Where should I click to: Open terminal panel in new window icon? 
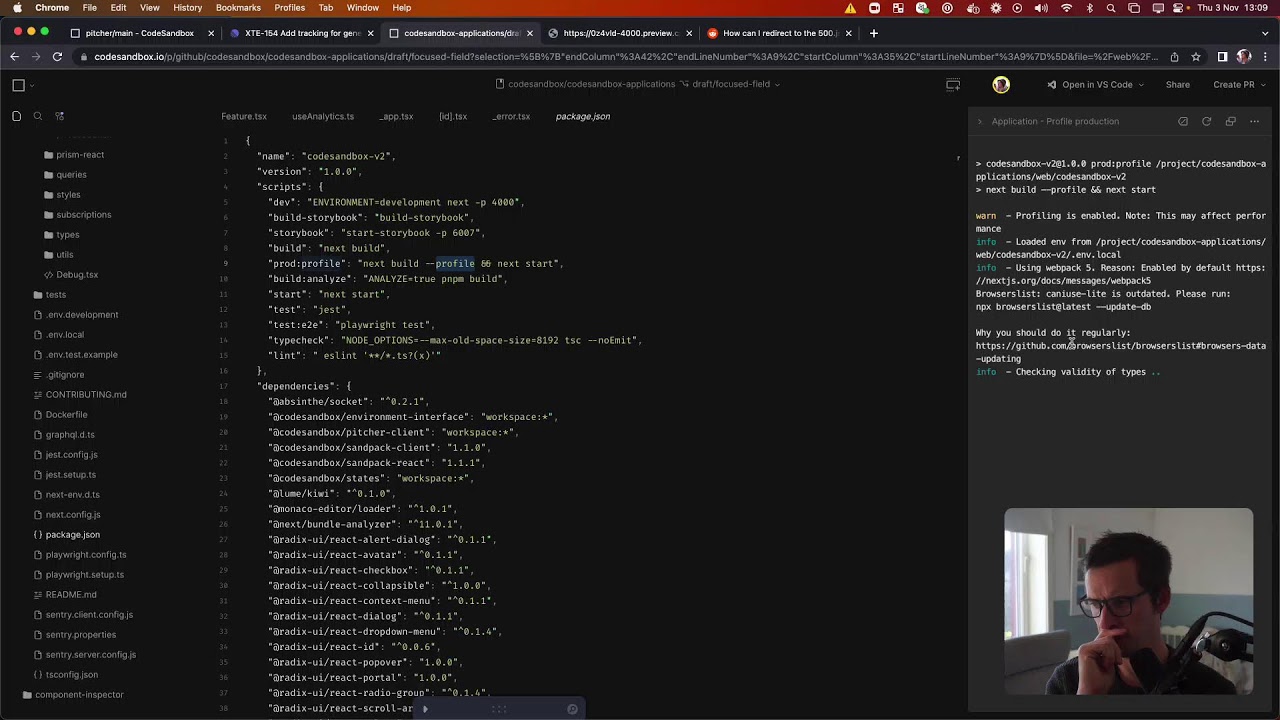[x=1231, y=121]
